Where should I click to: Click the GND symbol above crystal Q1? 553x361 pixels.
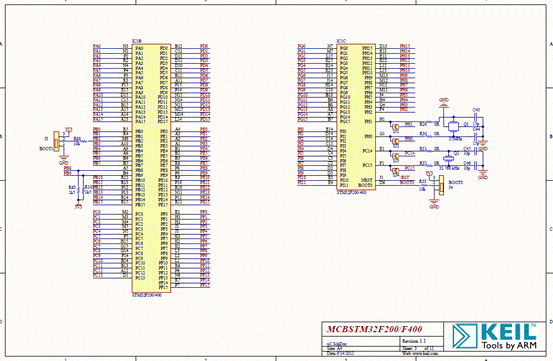coord(444,102)
